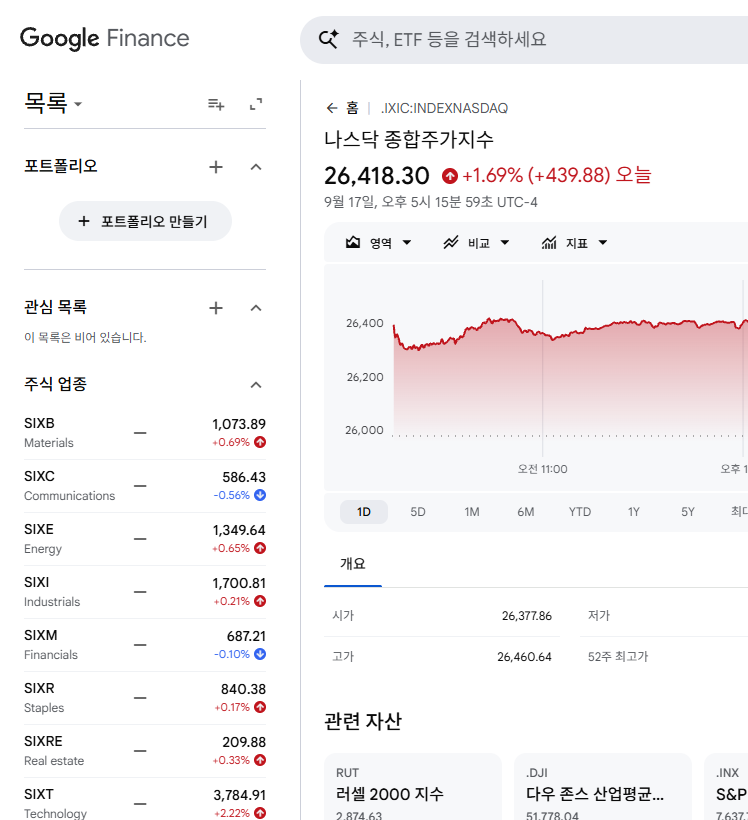This screenshot has height=820, width=748.
Task: Click the SIXM down-arrow change icon
Action: [260, 654]
